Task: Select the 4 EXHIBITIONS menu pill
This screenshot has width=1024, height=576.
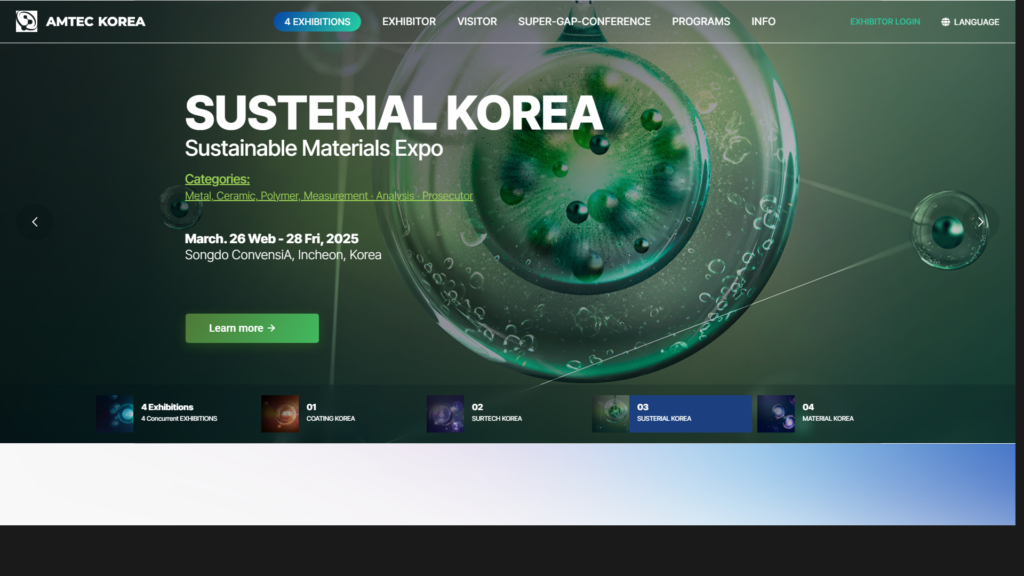Action: click(317, 22)
